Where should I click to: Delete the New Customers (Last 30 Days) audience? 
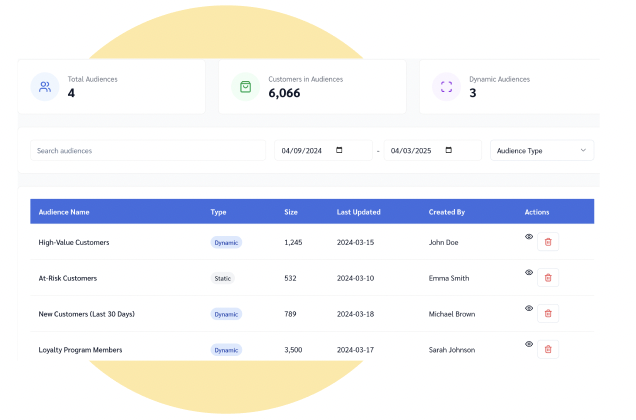tap(548, 313)
